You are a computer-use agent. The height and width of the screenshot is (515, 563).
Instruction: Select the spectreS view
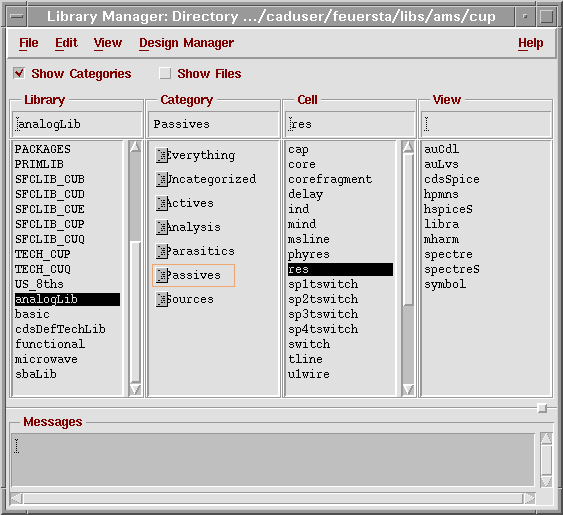[x=452, y=269]
